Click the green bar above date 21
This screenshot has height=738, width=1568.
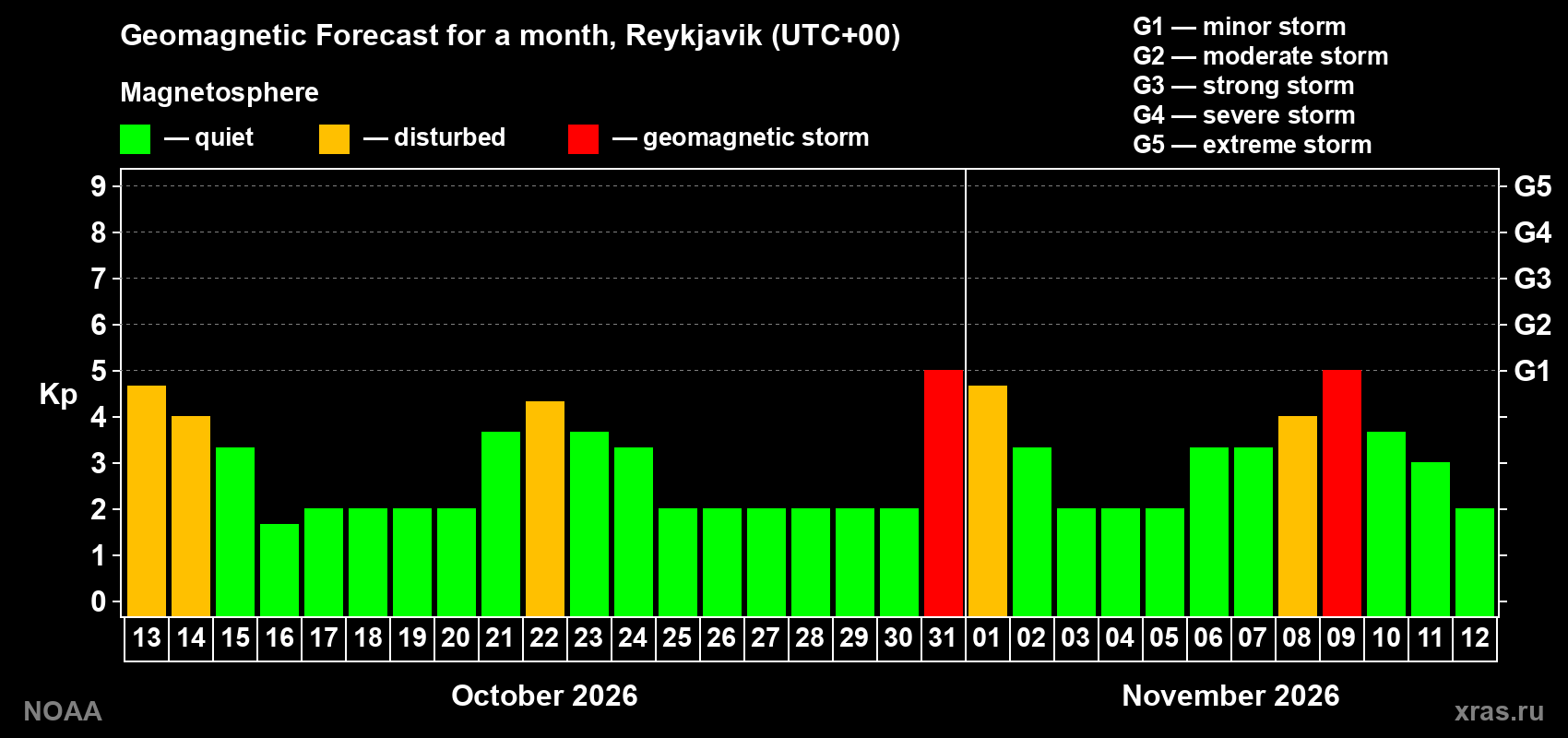pyautogui.click(x=501, y=524)
